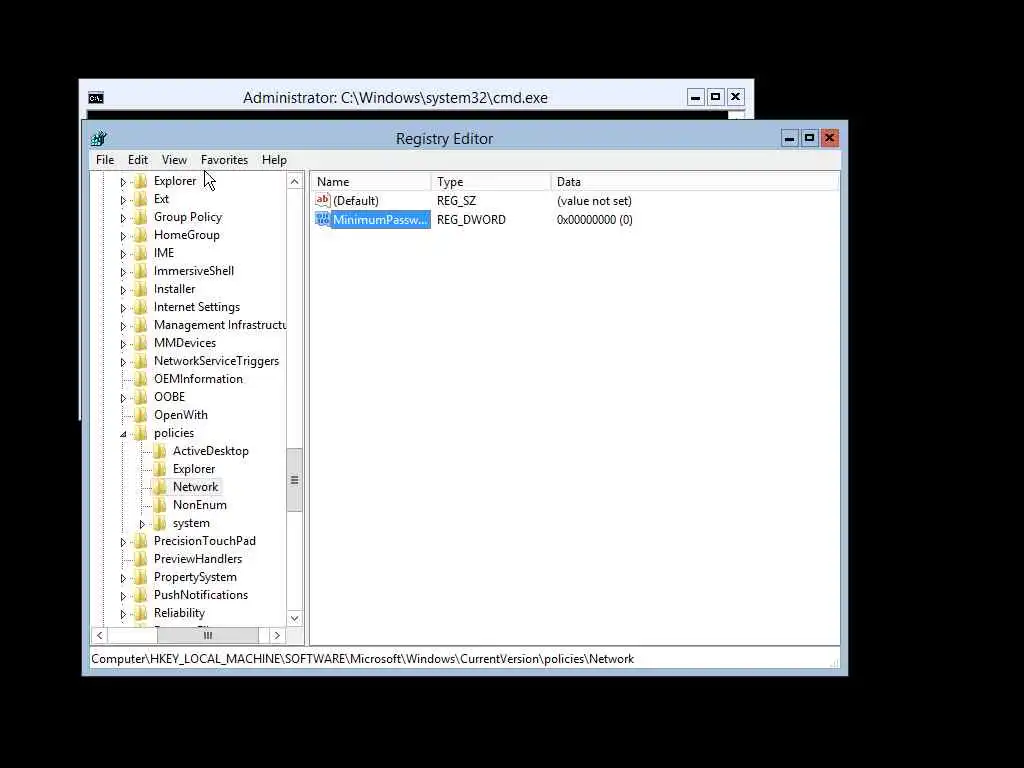Select the OpenWith key
Image resolution: width=1024 pixels, height=768 pixels.
coord(181,415)
